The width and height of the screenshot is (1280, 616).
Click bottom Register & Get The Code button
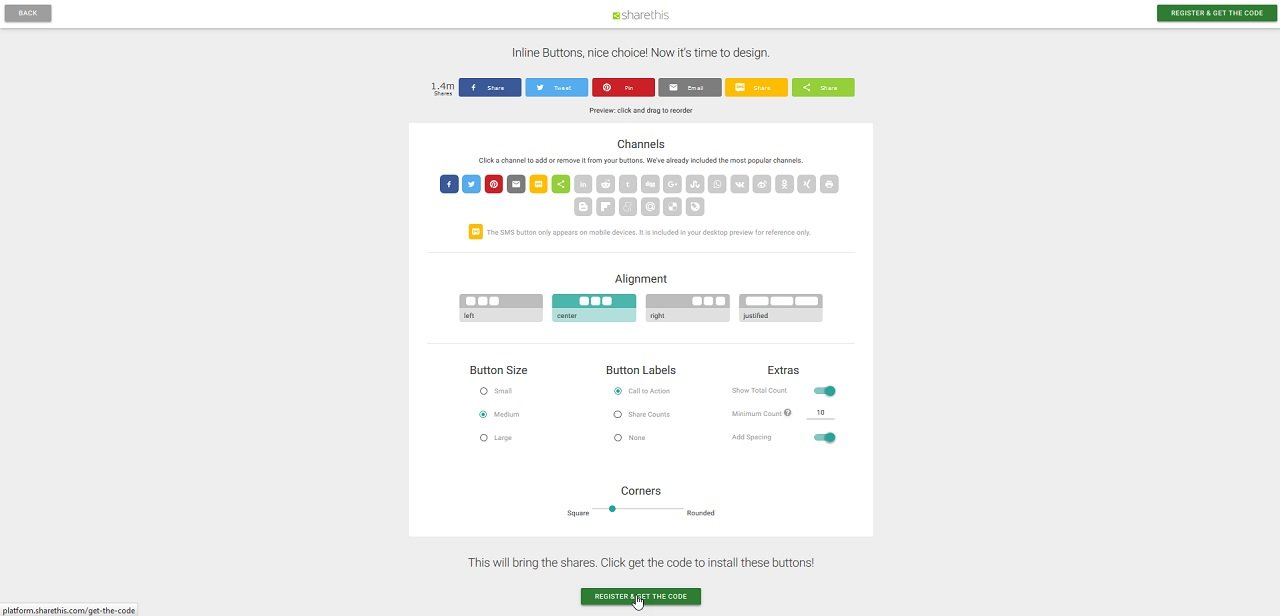click(641, 597)
